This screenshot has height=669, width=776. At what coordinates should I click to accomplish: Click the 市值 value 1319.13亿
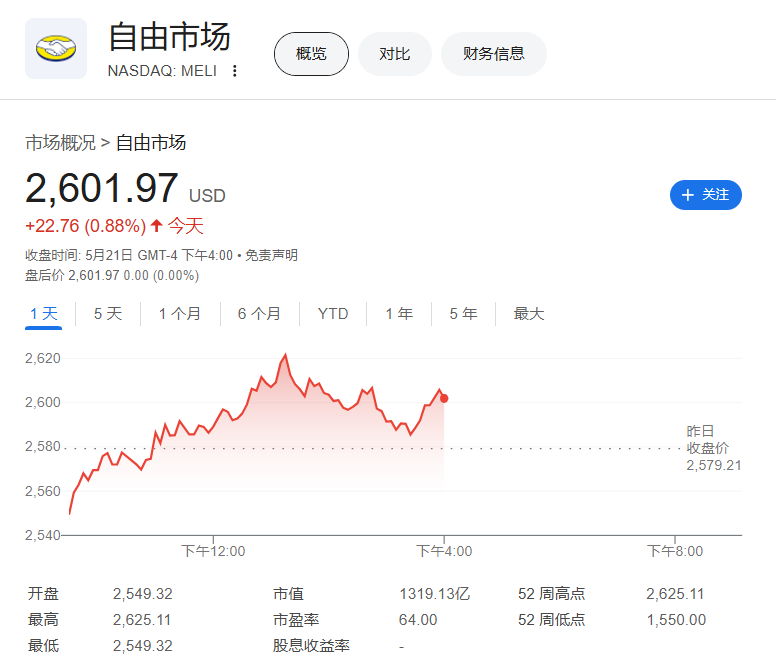pyautogui.click(x=435, y=594)
